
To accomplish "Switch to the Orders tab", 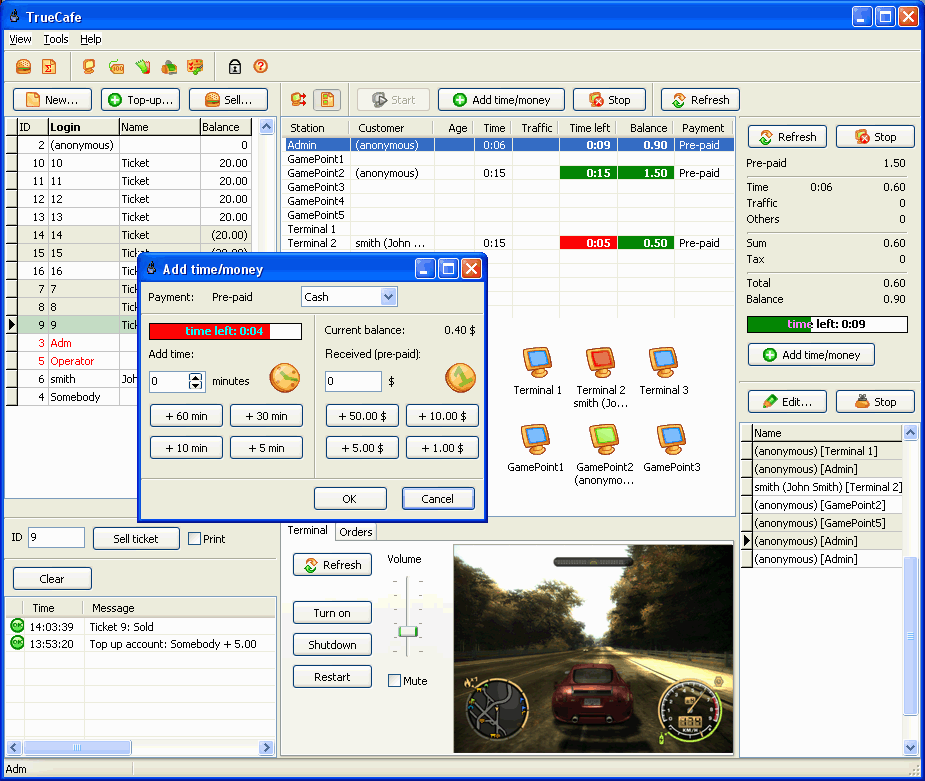I will (355, 532).
